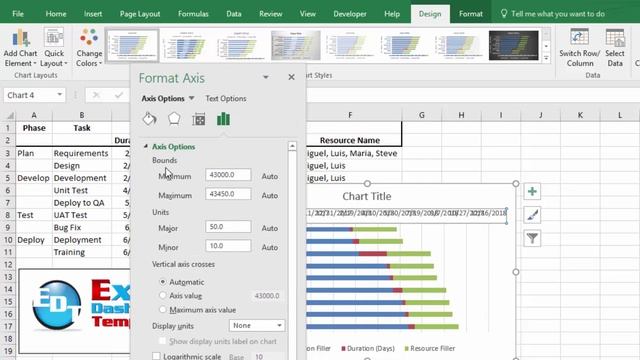Viewport: 640px width, 360px height.
Task: Click the Minimum bound input field
Action: coord(228,175)
